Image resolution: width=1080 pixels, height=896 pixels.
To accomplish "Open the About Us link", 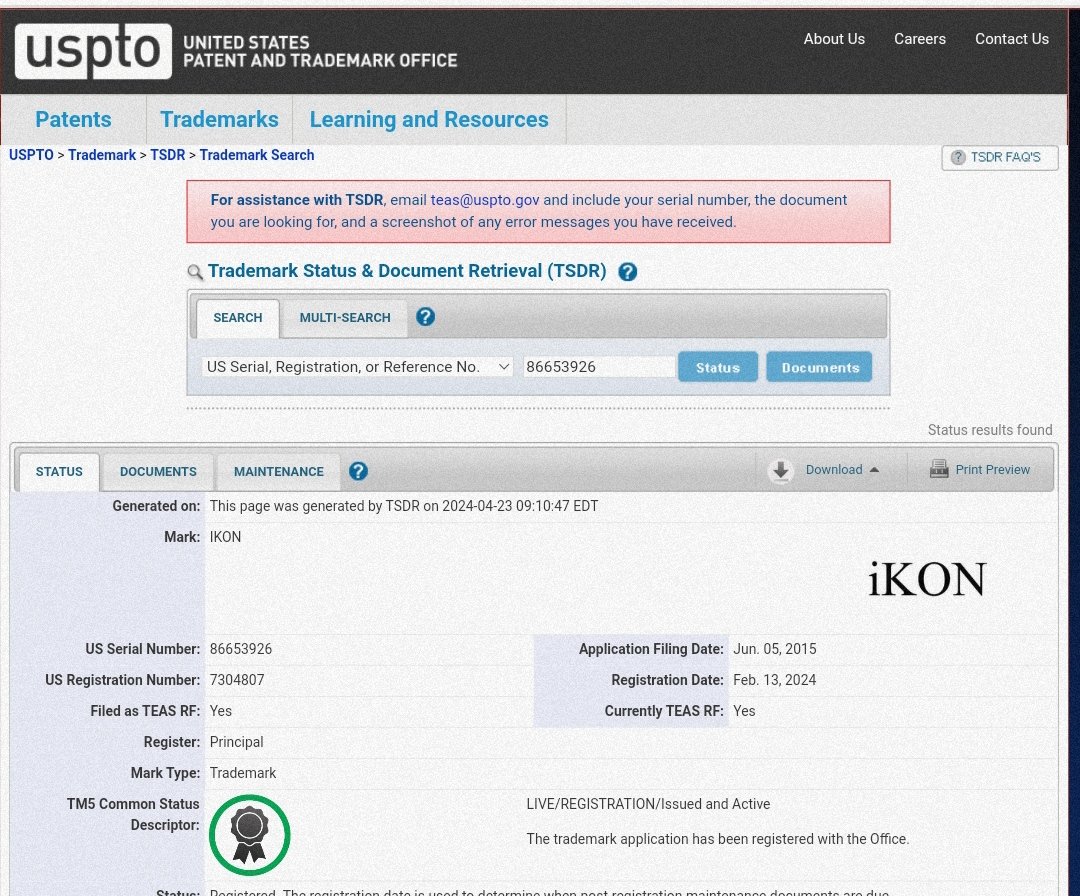I will pyautogui.click(x=834, y=39).
